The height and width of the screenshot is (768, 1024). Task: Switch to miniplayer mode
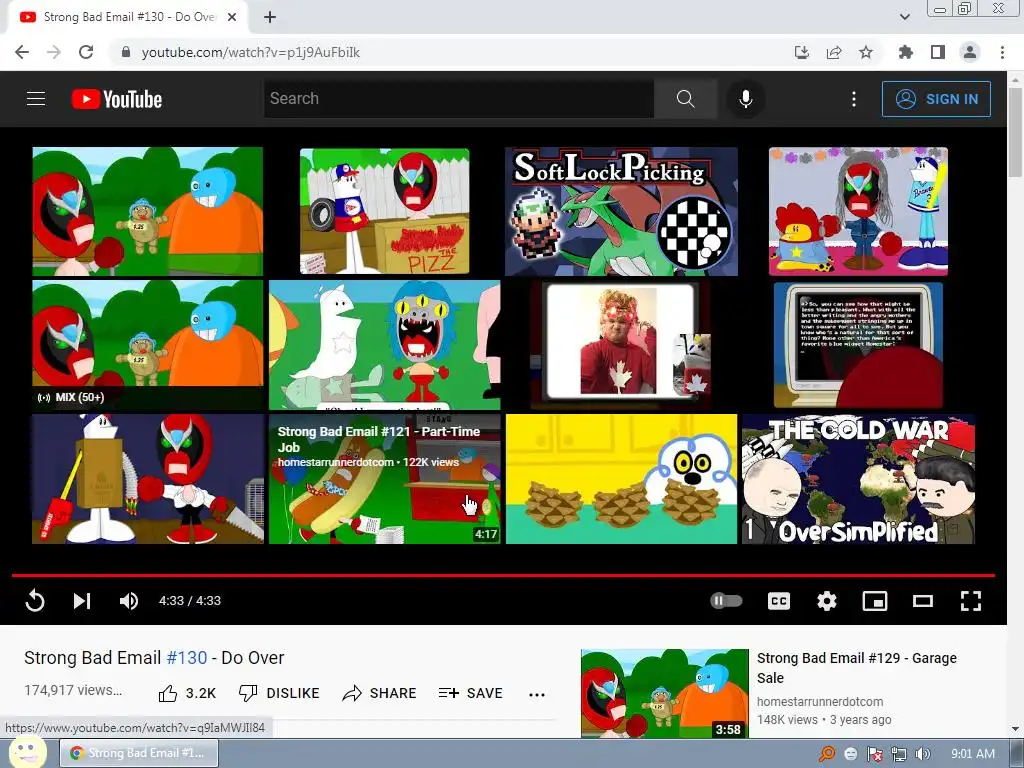874,601
